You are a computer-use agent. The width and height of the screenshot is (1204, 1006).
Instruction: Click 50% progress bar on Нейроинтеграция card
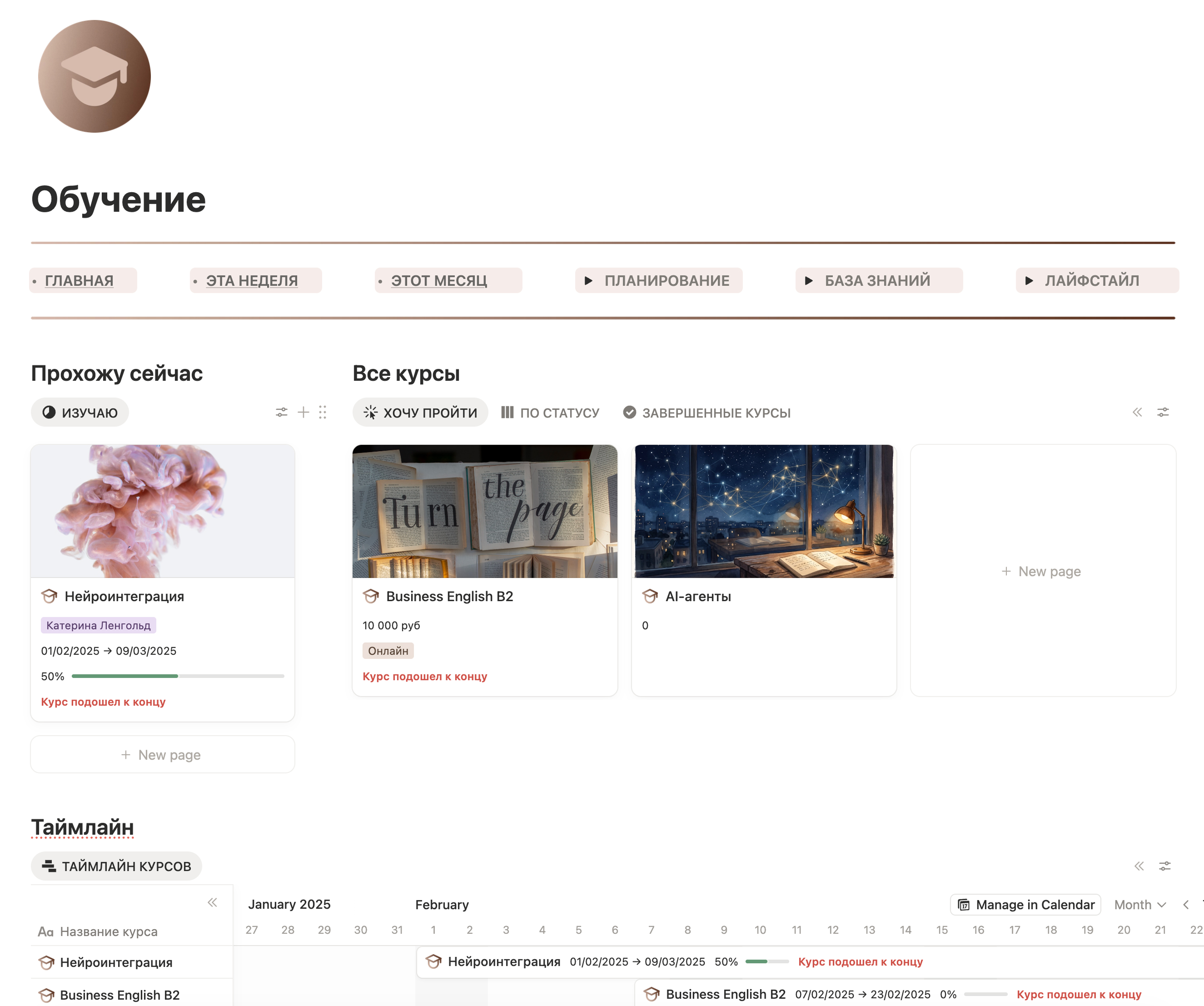178,676
